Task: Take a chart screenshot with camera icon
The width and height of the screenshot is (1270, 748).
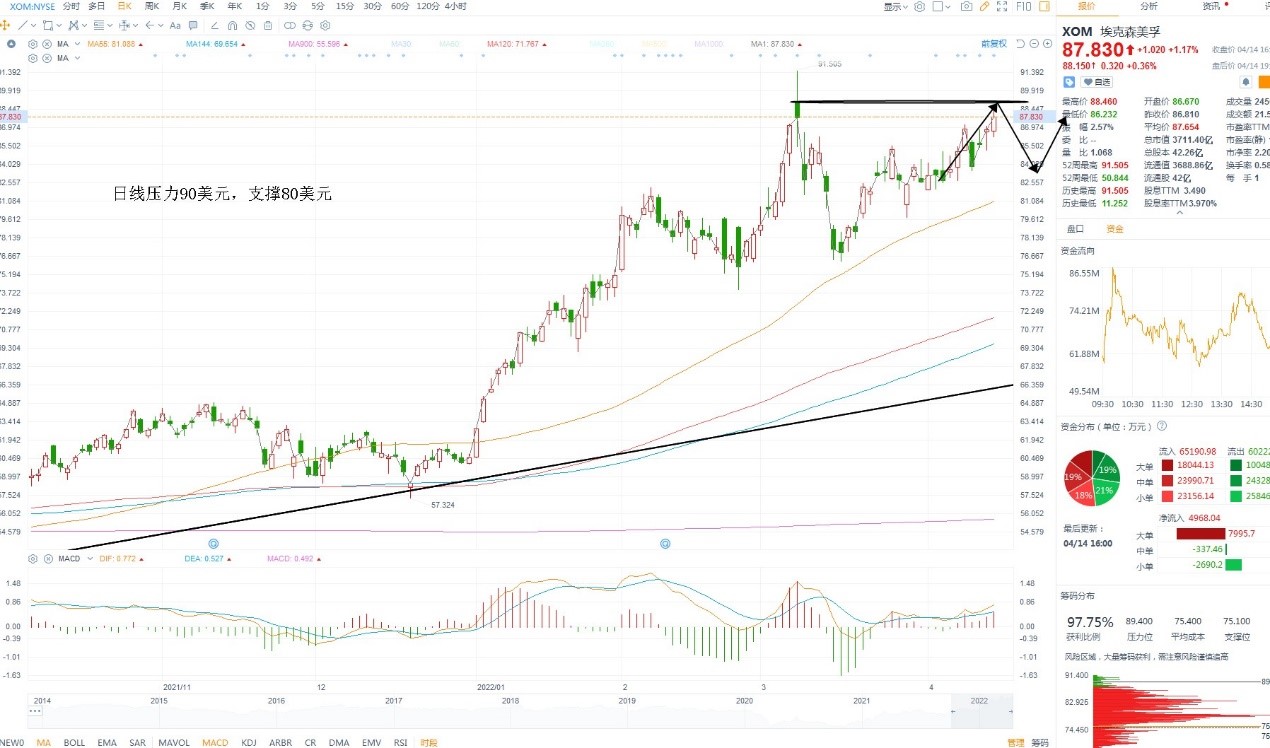Action: 966,6
